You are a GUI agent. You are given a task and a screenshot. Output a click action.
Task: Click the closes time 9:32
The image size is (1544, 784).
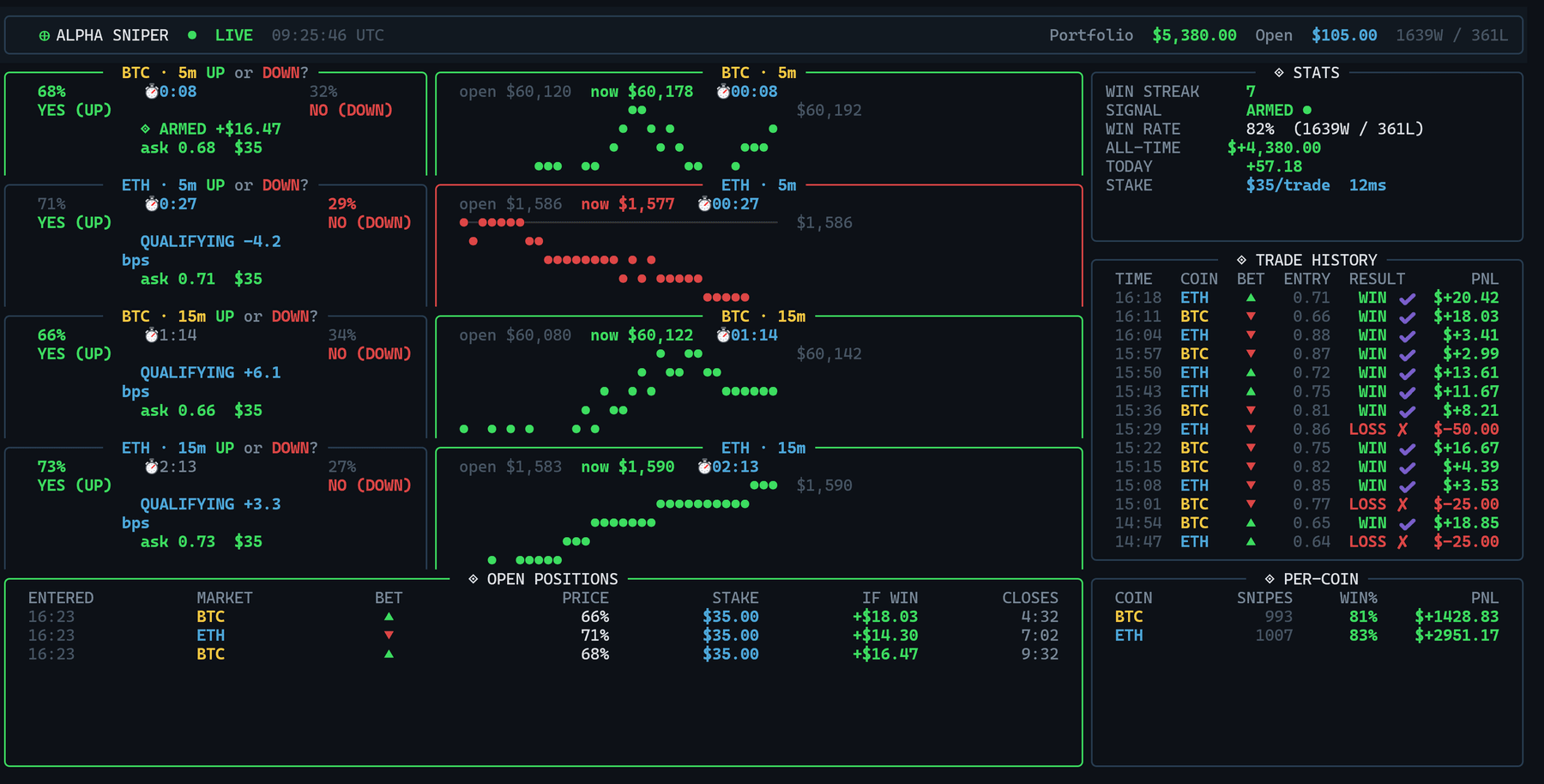[1040, 654]
